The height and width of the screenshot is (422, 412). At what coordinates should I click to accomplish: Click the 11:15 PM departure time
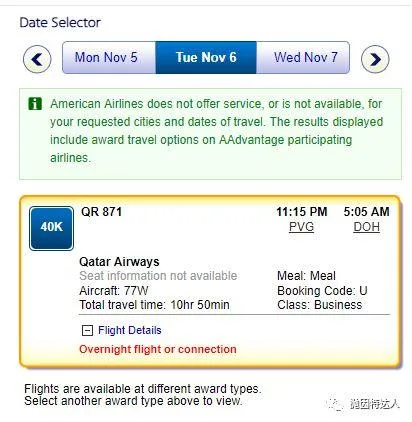302,212
